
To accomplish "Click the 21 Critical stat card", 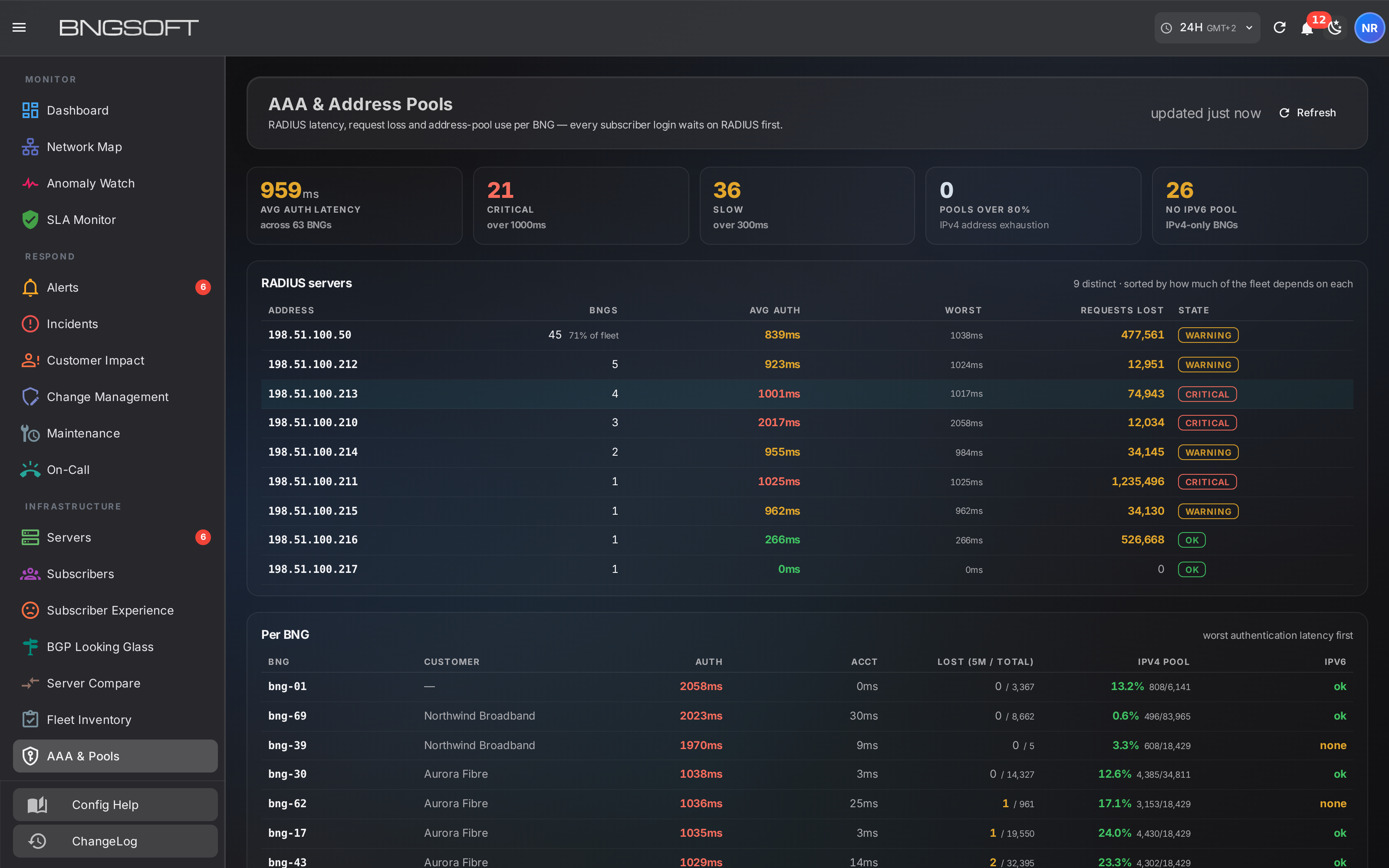I will coord(580,206).
